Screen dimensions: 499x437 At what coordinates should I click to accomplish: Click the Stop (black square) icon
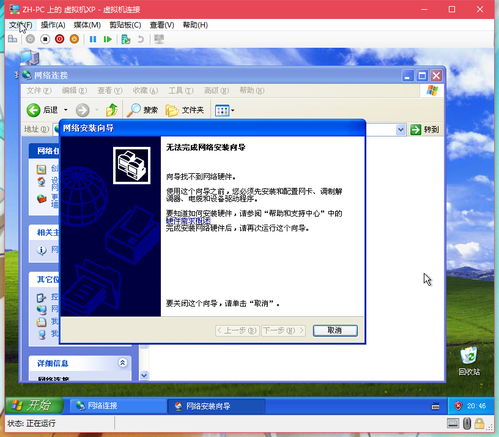point(45,39)
